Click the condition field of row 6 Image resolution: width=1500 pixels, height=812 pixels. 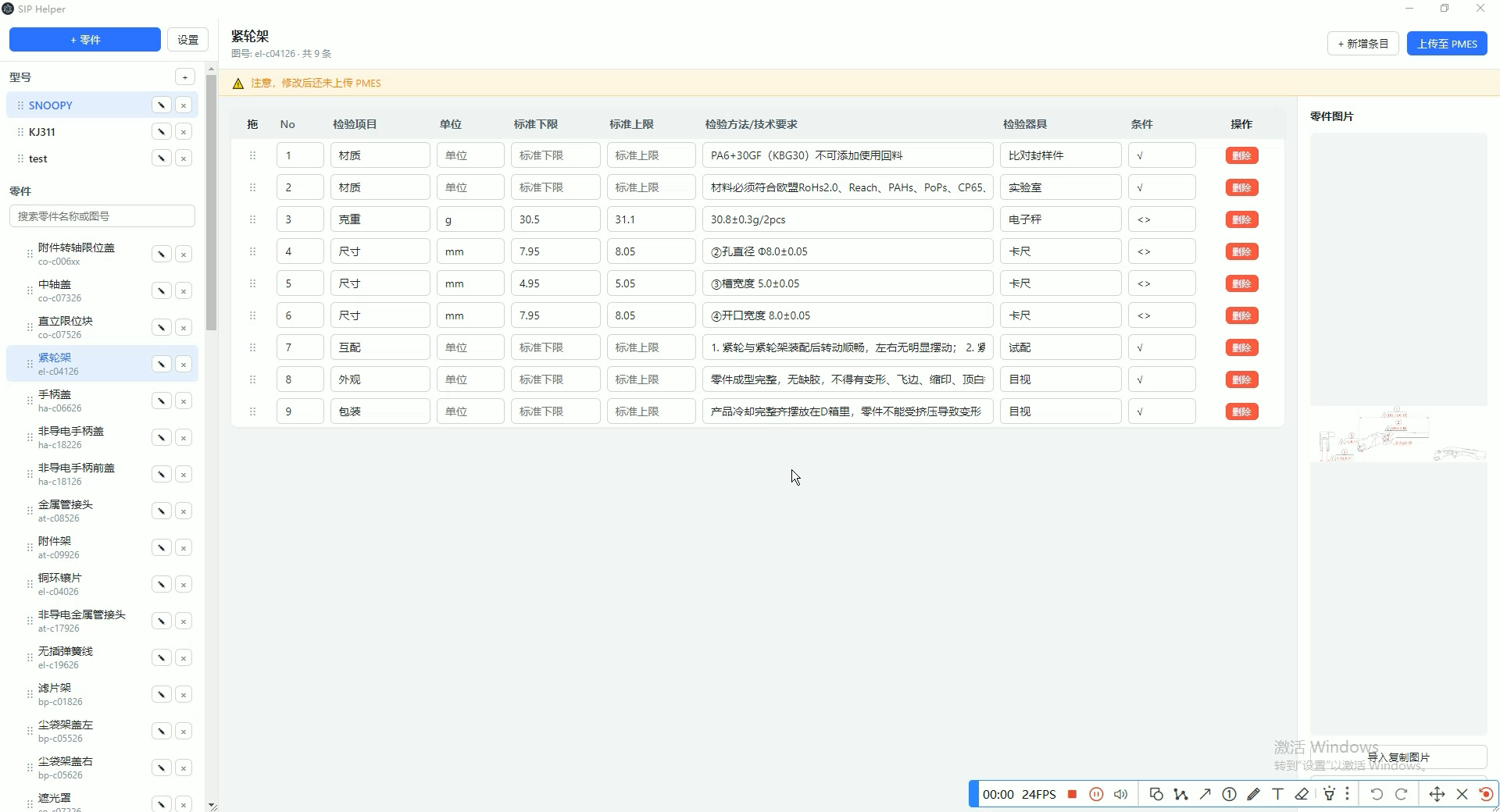pos(1162,315)
